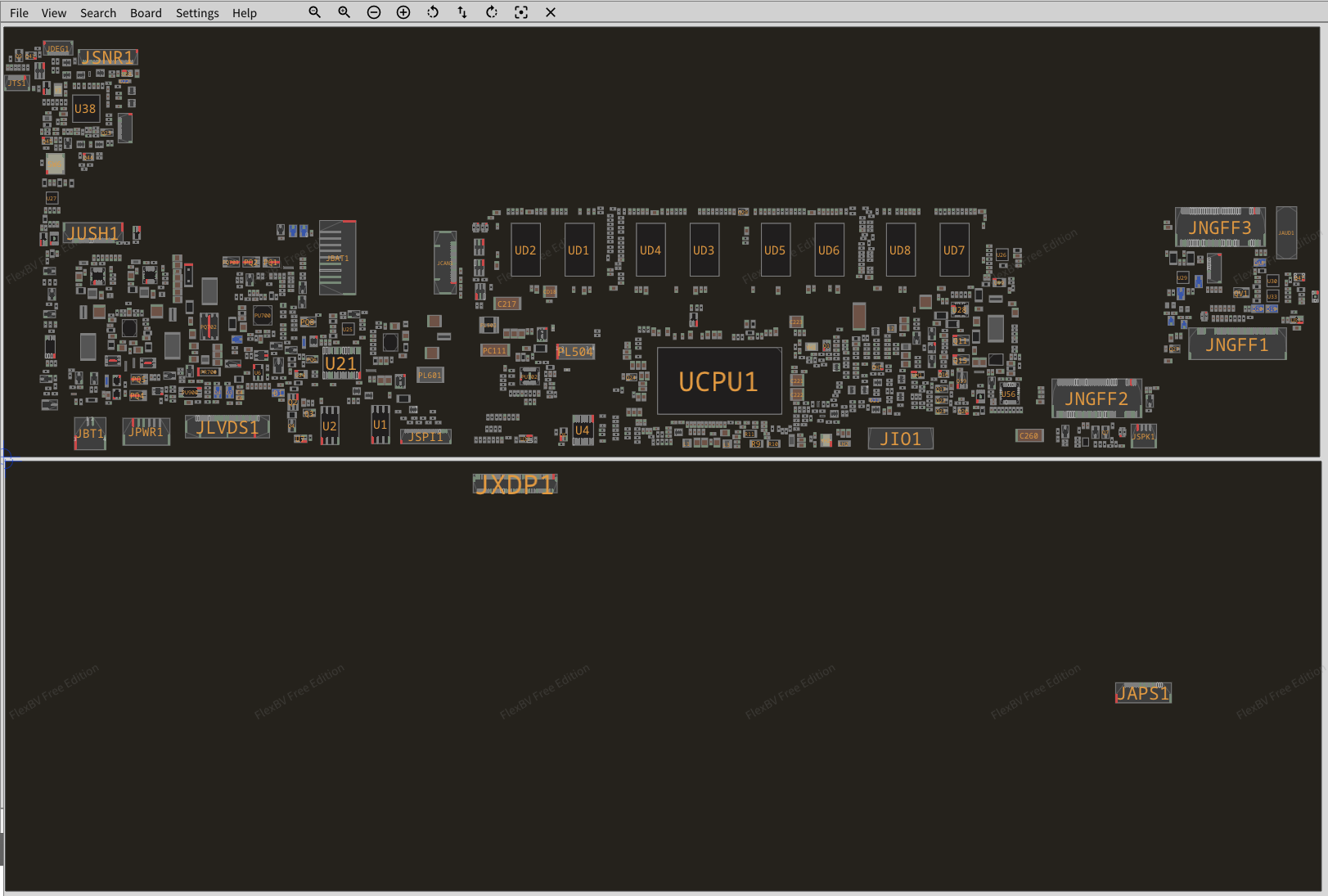Image resolution: width=1328 pixels, height=896 pixels.
Task: Open the Settings menu
Action: pyautogui.click(x=197, y=13)
